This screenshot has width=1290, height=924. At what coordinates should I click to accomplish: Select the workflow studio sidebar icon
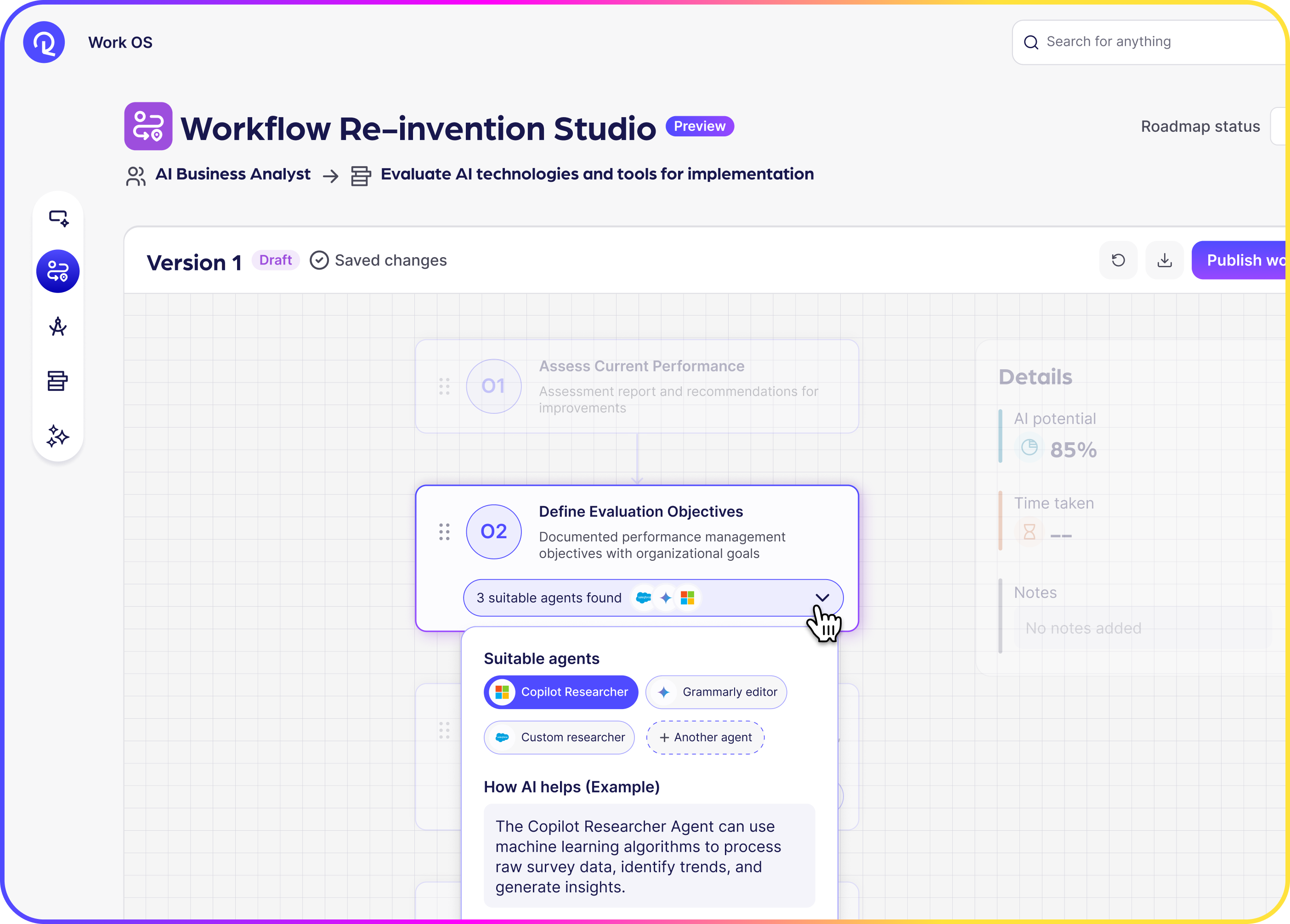click(58, 271)
